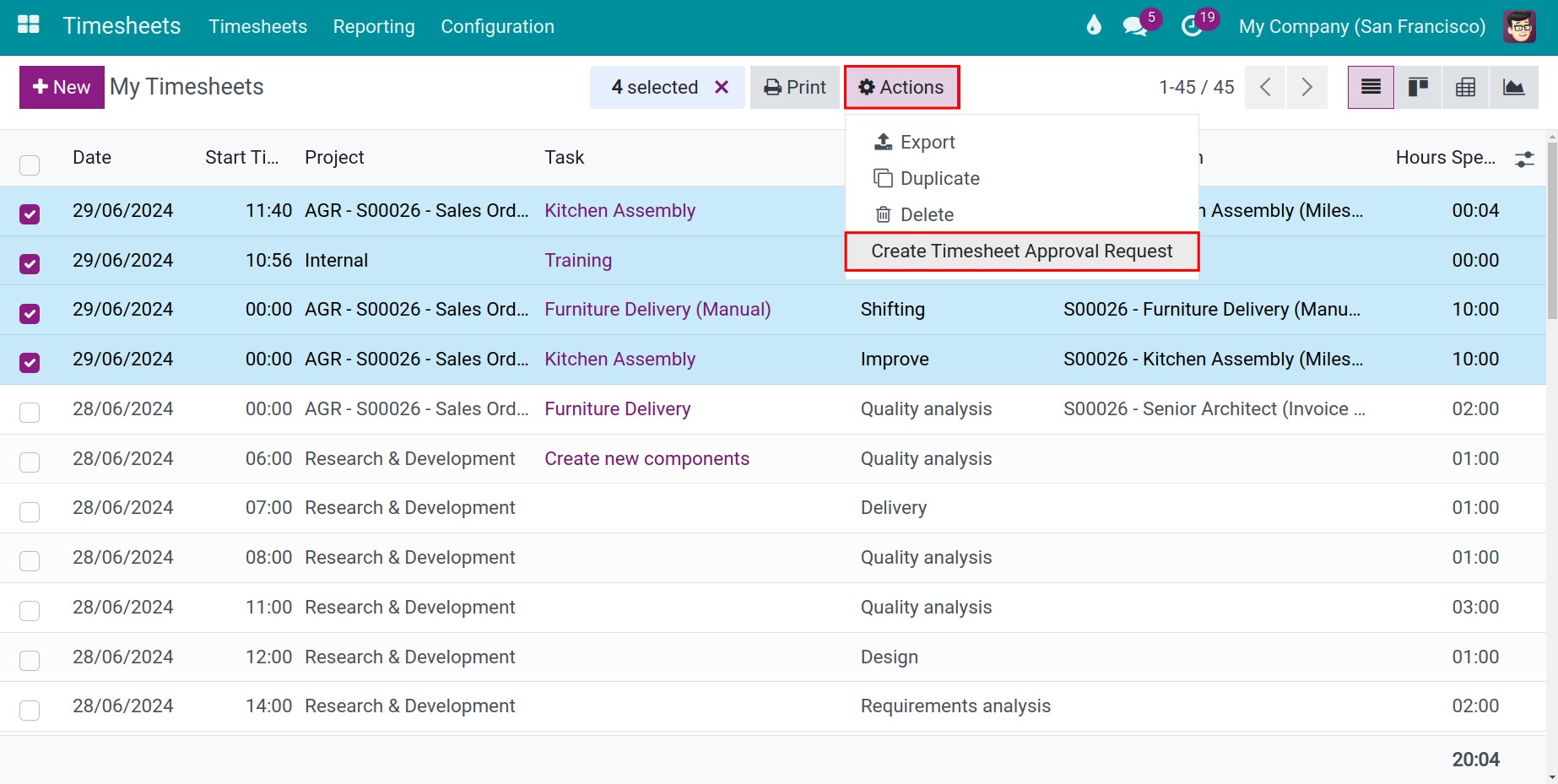
Task: Sort by the Task column header
Action: (565, 158)
